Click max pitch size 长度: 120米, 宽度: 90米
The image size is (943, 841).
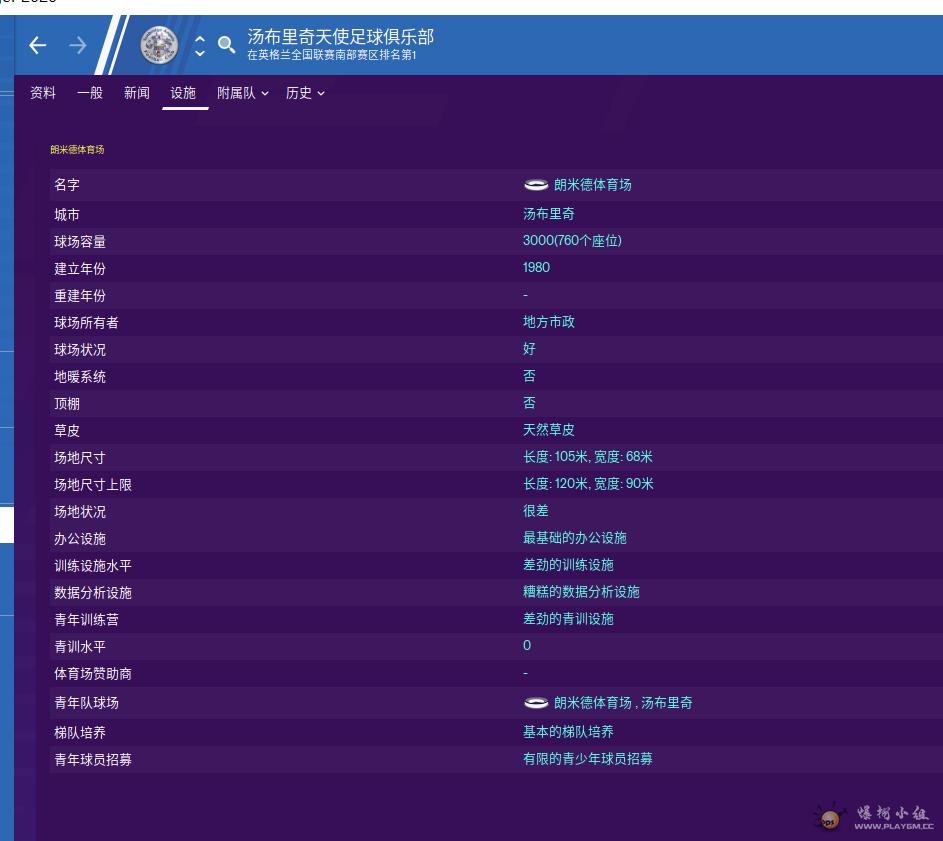tap(588, 484)
